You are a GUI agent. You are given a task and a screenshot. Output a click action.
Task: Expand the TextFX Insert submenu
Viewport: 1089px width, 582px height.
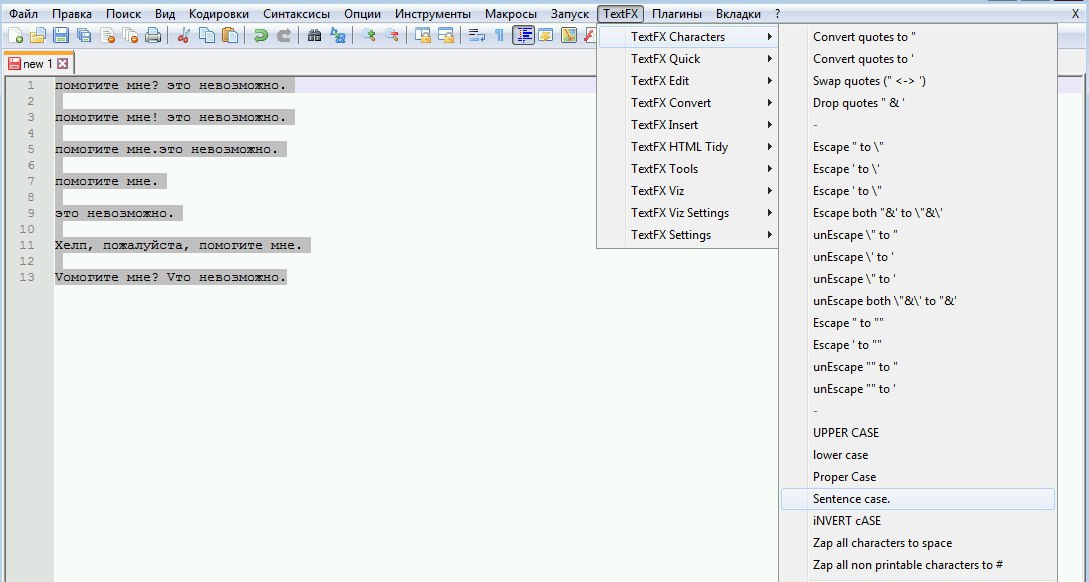pos(688,125)
